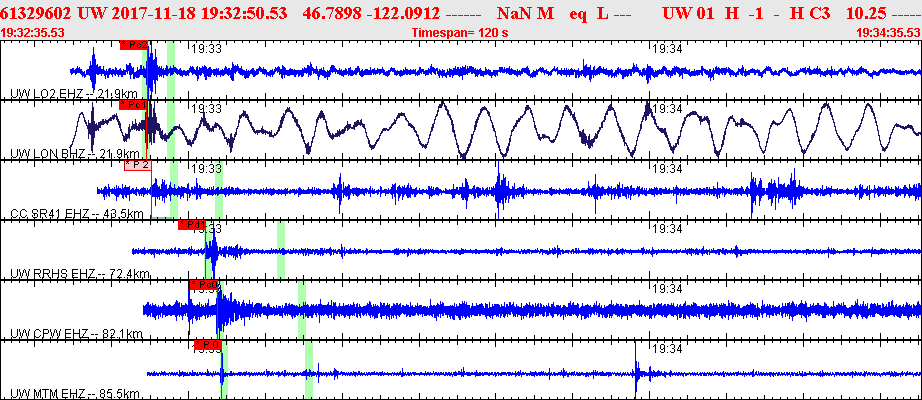The image size is (922, 400).
Task: Select the P 0 pick flag on MTM trace
Action: click(208, 345)
